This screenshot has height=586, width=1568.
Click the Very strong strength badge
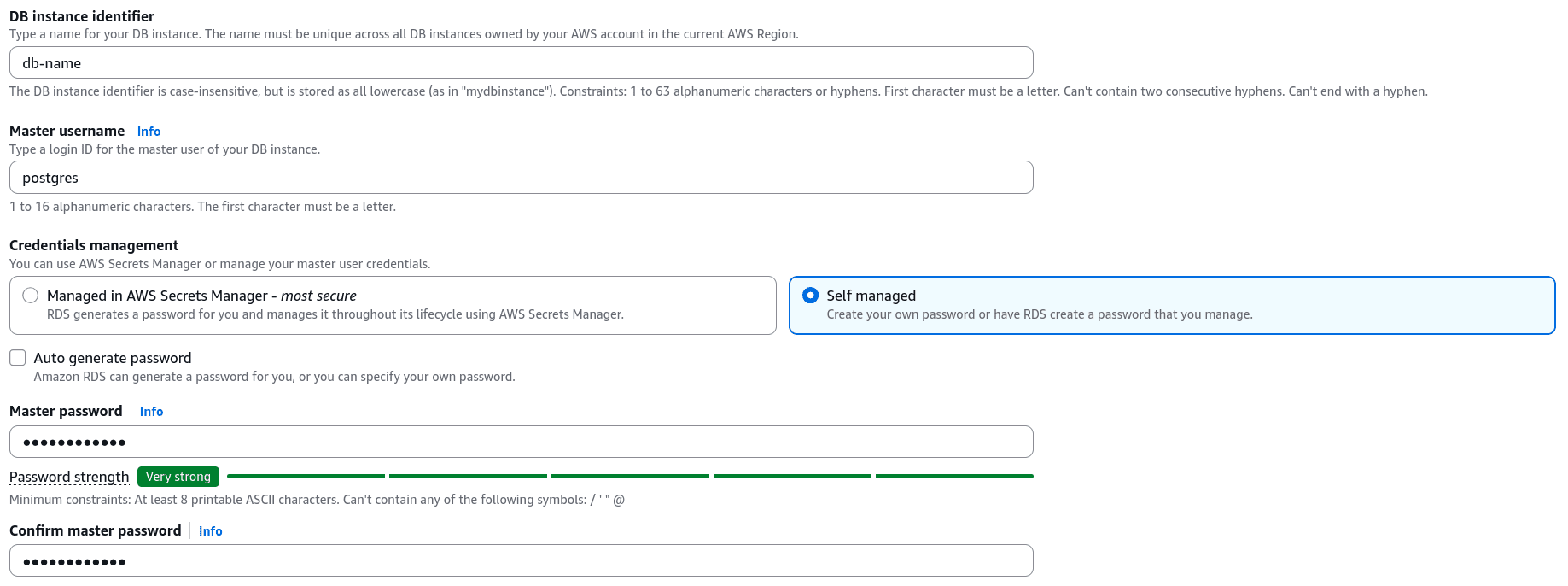pyautogui.click(x=178, y=477)
